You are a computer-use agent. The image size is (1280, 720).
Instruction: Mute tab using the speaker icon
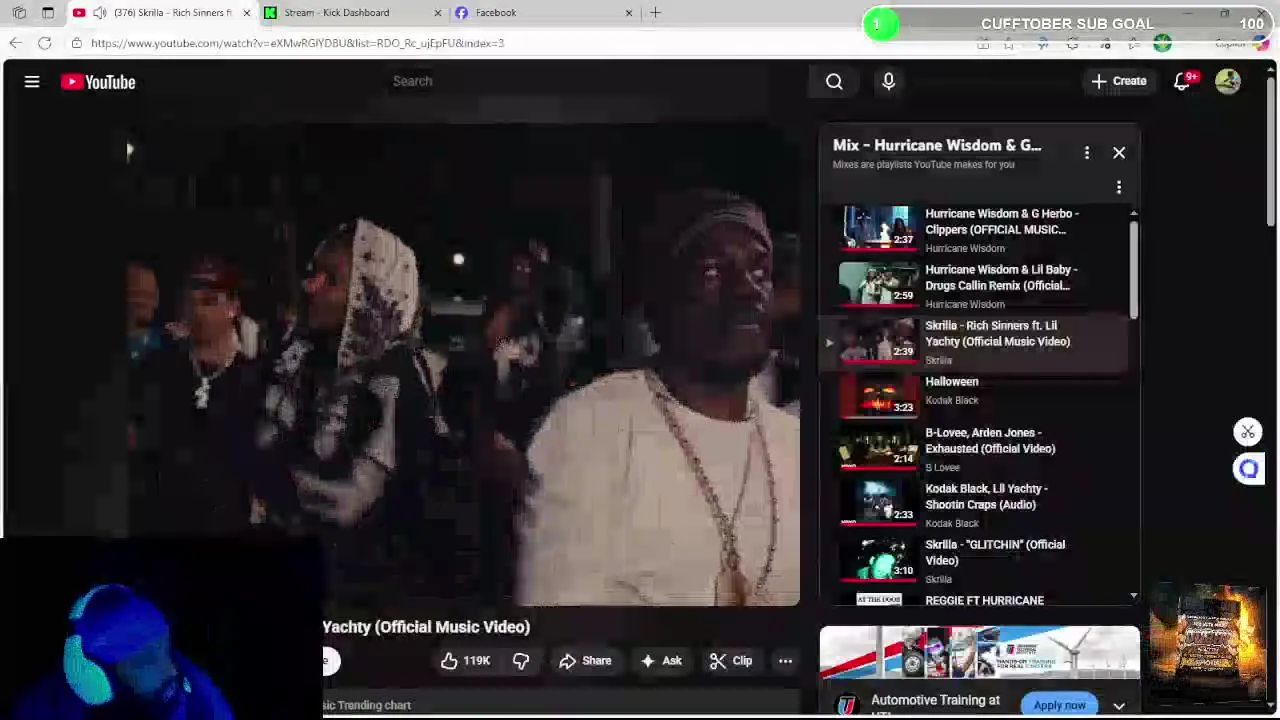pos(100,13)
